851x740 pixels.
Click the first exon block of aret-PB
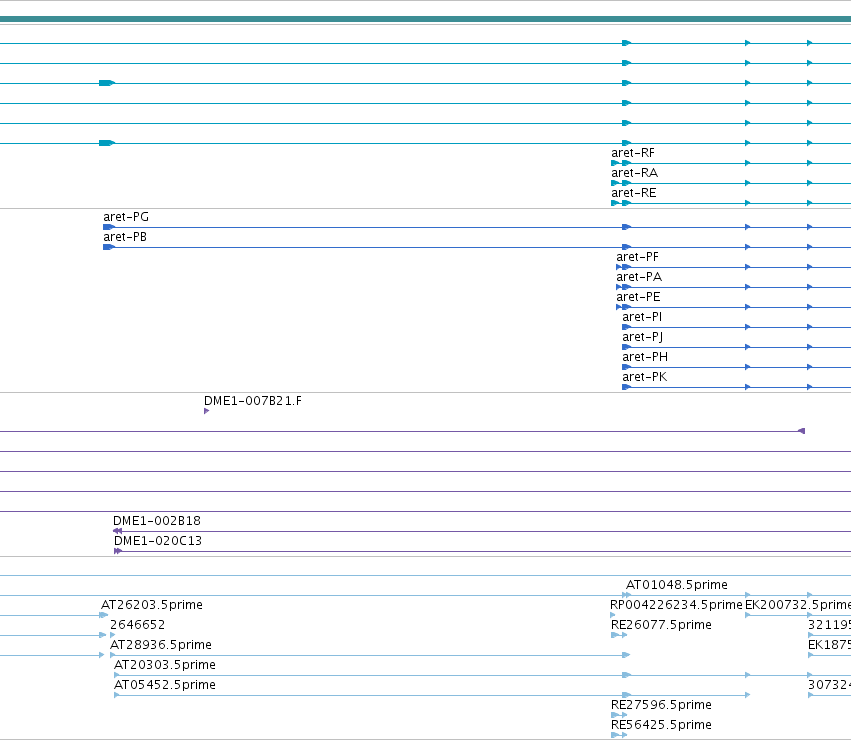point(109,247)
